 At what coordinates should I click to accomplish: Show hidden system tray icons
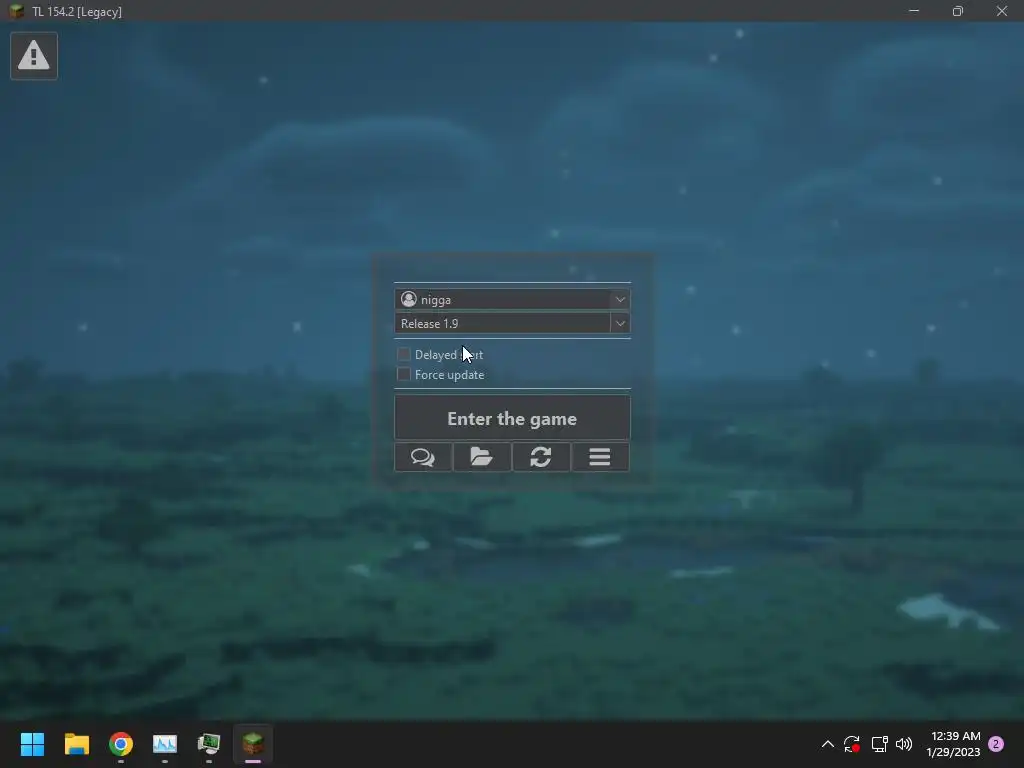tap(827, 744)
